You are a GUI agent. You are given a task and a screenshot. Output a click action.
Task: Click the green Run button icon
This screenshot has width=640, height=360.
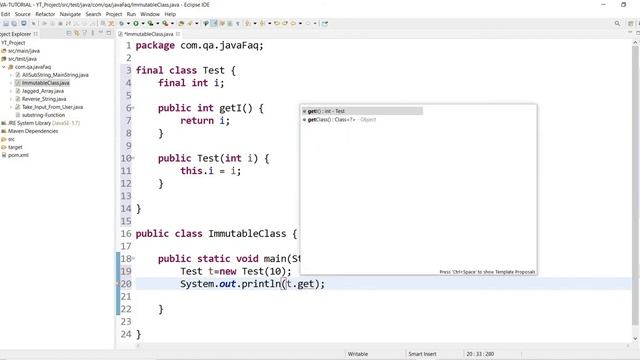pyautogui.click(x=136, y=23)
